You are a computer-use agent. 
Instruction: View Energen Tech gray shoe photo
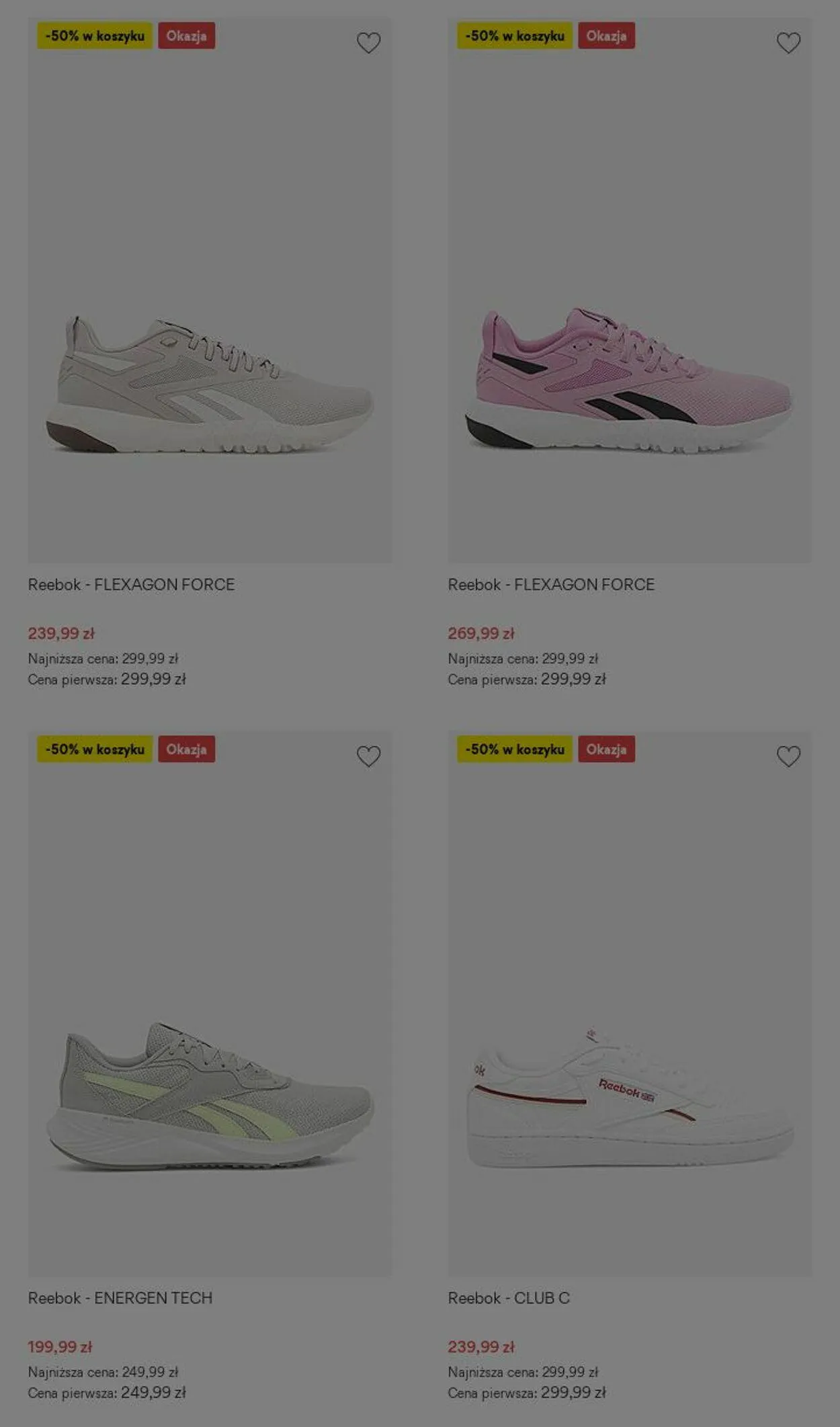pyautogui.click(x=210, y=1004)
